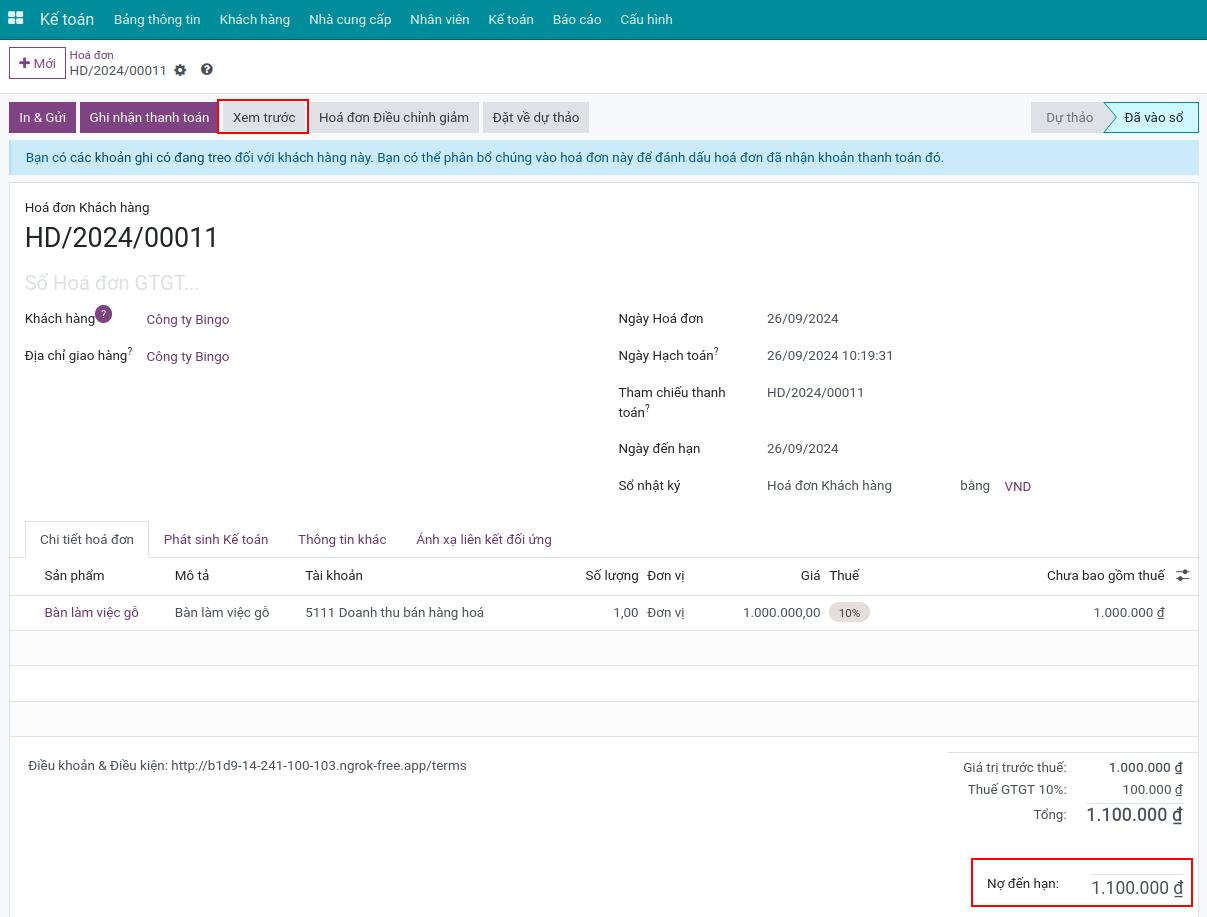Screen dimensions: 1207x917
Task: Click account cell 5111 Doanh thu bán hàng hoá
Action: 395,612
